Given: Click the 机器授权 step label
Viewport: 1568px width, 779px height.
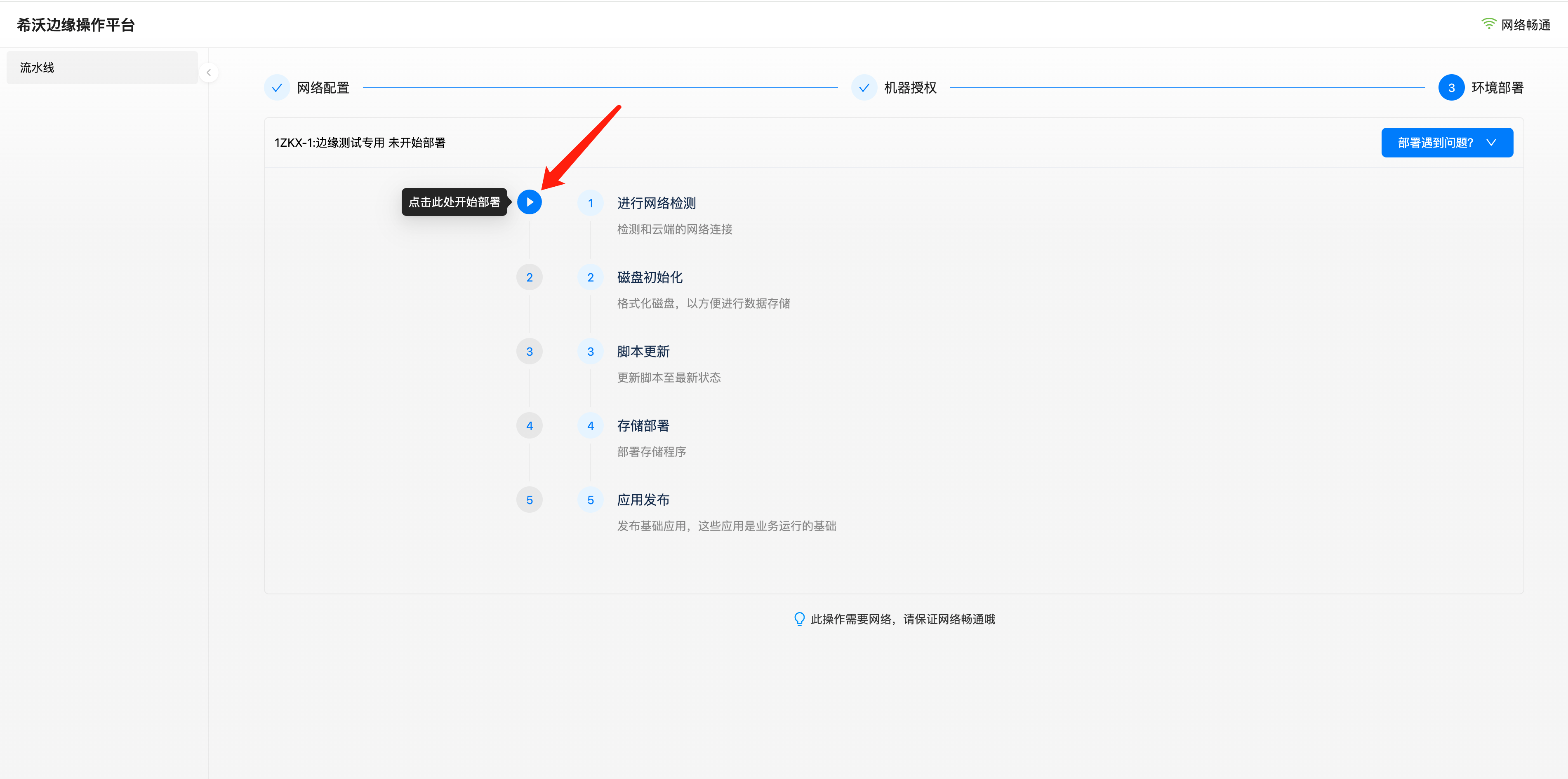Looking at the screenshot, I should pos(910,87).
